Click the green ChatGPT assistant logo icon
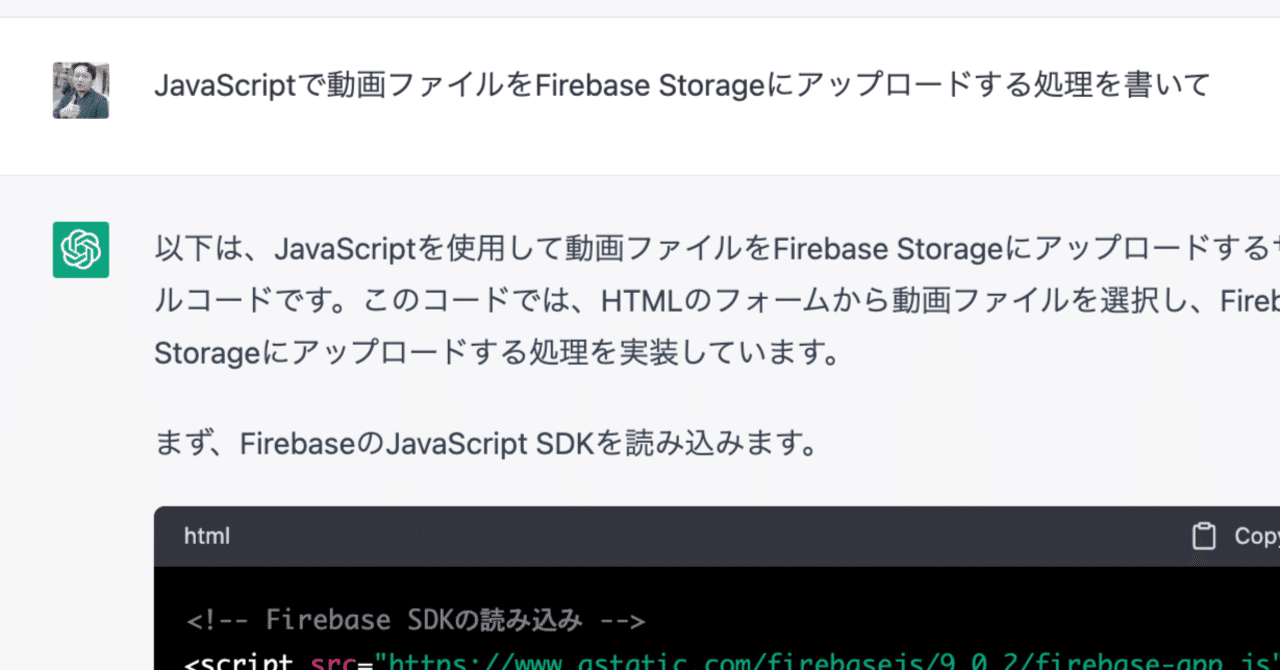This screenshot has height=670, width=1280. coord(81,249)
